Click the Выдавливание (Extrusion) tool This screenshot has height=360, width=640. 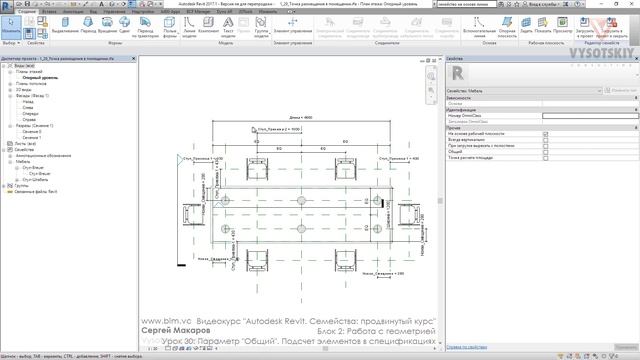pyautogui.click(x=65, y=25)
